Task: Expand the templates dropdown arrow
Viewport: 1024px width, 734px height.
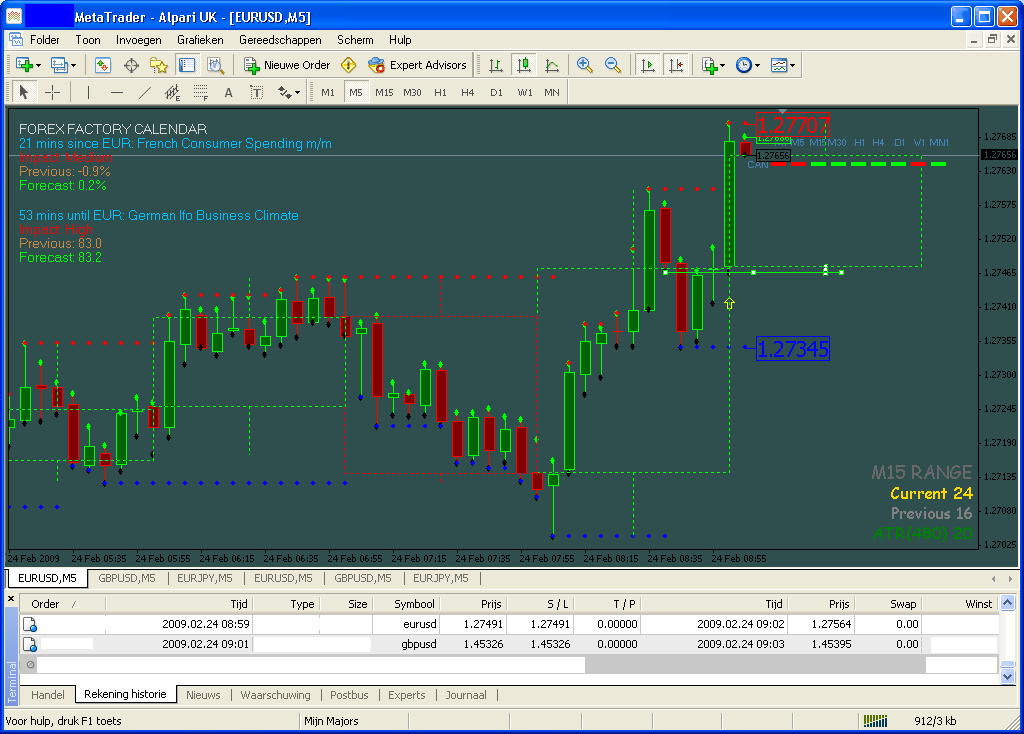Action: point(793,65)
